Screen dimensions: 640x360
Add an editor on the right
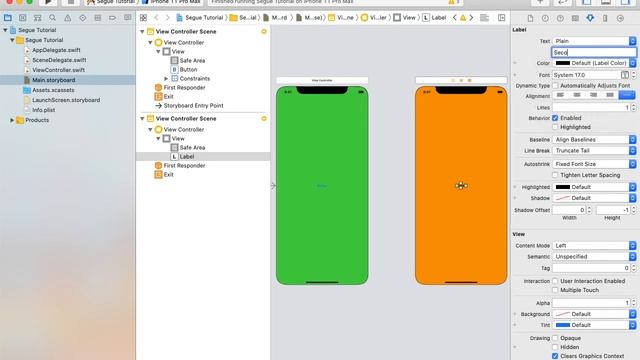[502, 18]
